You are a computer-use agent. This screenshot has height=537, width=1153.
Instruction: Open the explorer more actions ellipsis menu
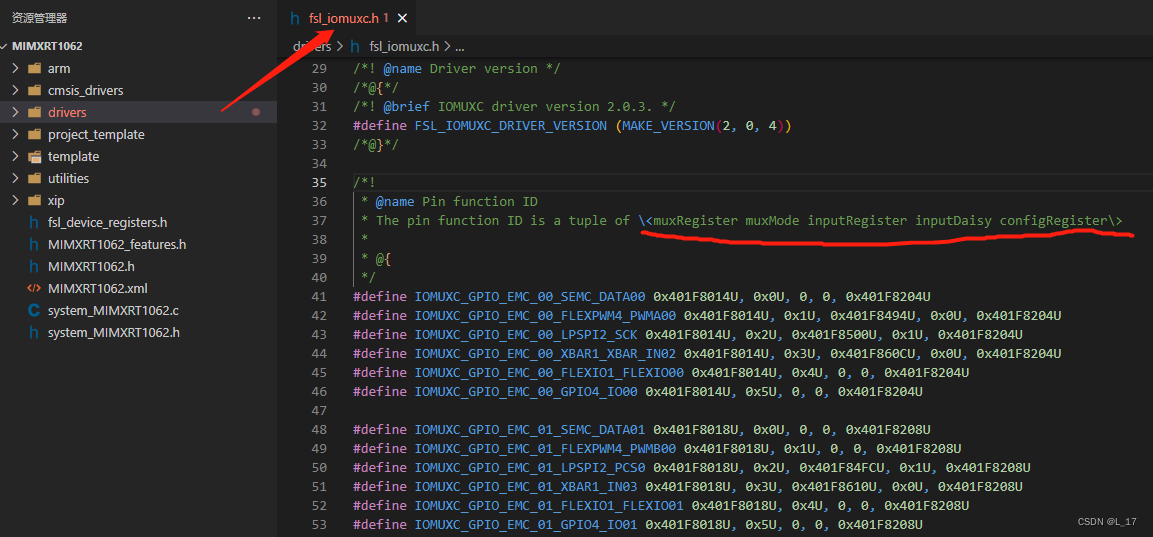click(x=254, y=18)
